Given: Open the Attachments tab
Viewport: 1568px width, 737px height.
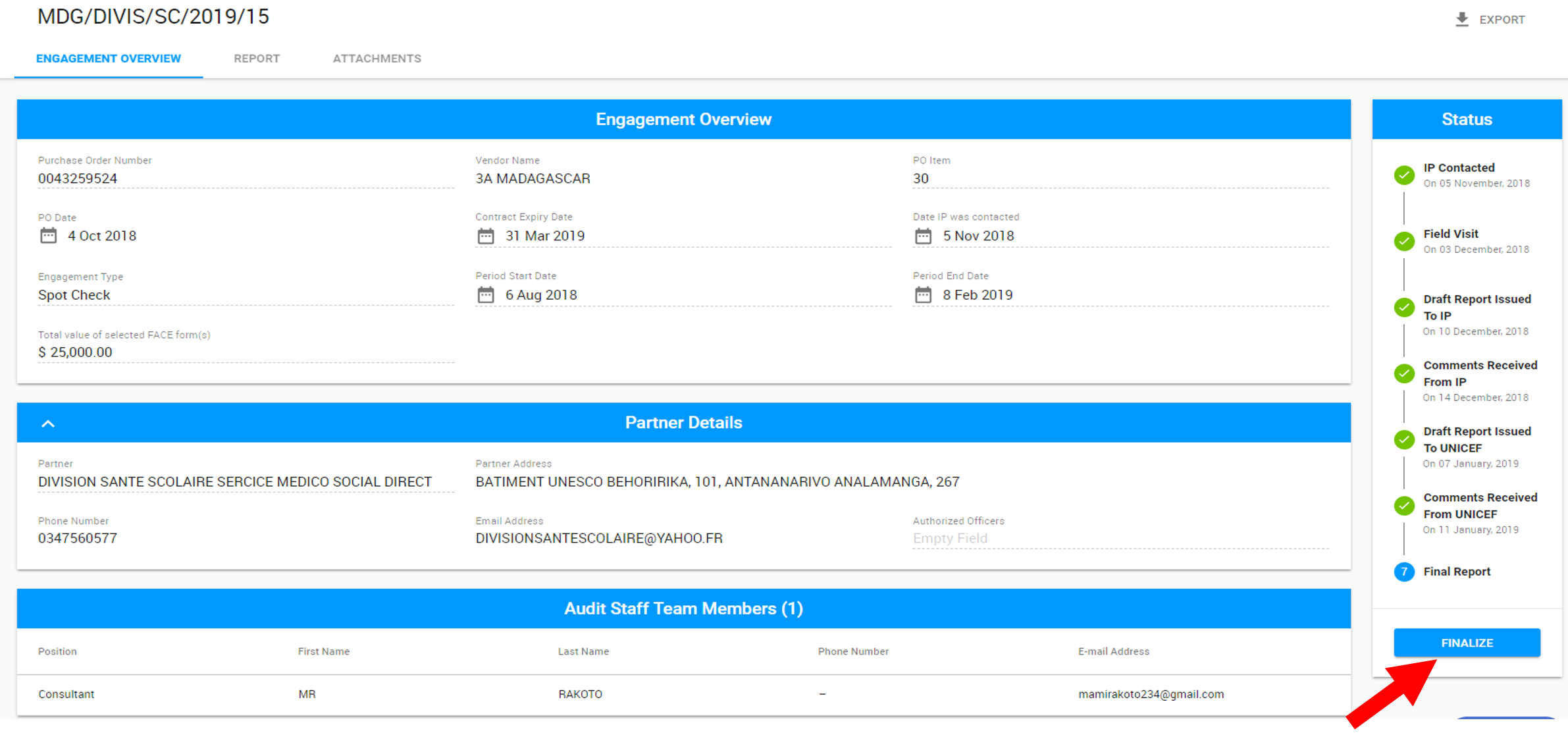Looking at the screenshot, I should pos(377,58).
